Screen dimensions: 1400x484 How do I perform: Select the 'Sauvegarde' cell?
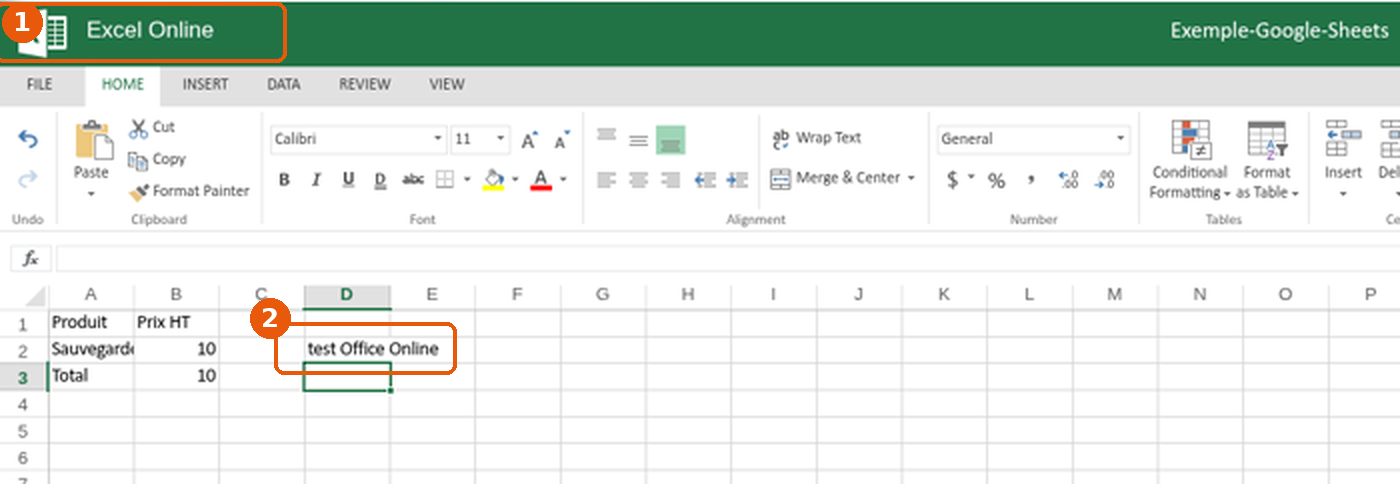pyautogui.click(x=91, y=349)
